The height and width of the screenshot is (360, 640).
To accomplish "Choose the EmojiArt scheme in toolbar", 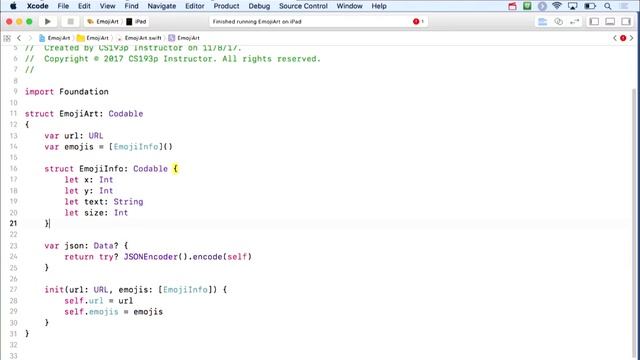I will click(x=102, y=22).
